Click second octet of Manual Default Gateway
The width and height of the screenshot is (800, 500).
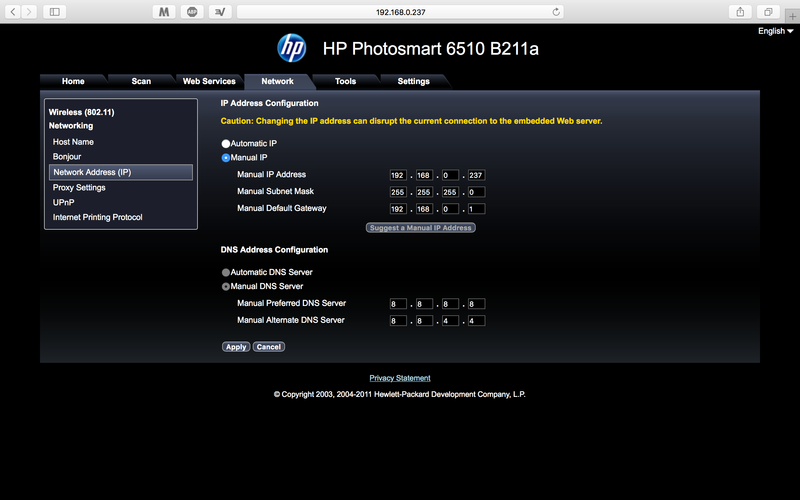point(424,209)
